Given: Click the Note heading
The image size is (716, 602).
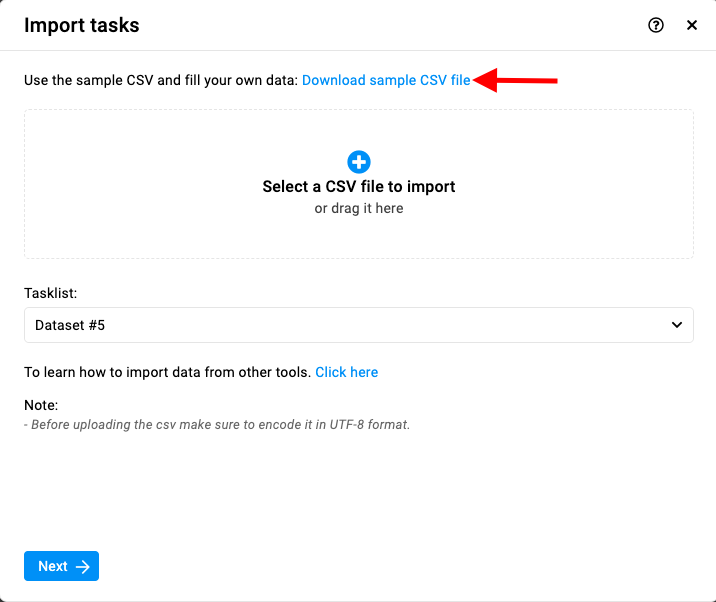Looking at the screenshot, I should coord(41,405).
